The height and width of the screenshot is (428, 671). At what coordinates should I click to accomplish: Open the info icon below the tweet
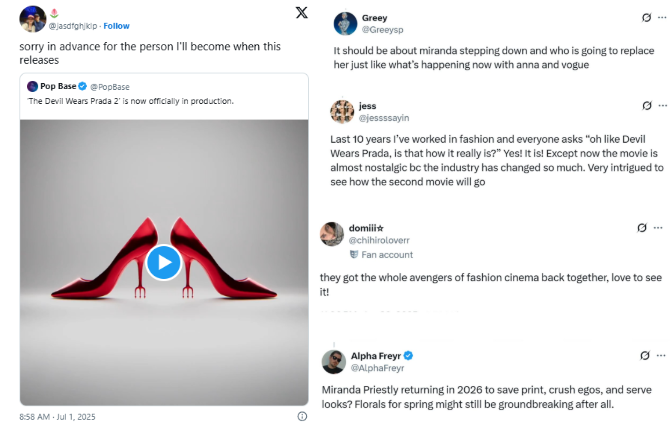pos(303,415)
